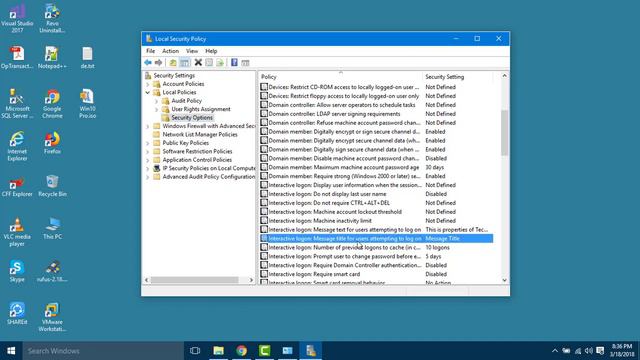Image resolution: width=640 pixels, height=360 pixels.
Task: Click the Search Windows taskbar box
Action: (x=103, y=351)
